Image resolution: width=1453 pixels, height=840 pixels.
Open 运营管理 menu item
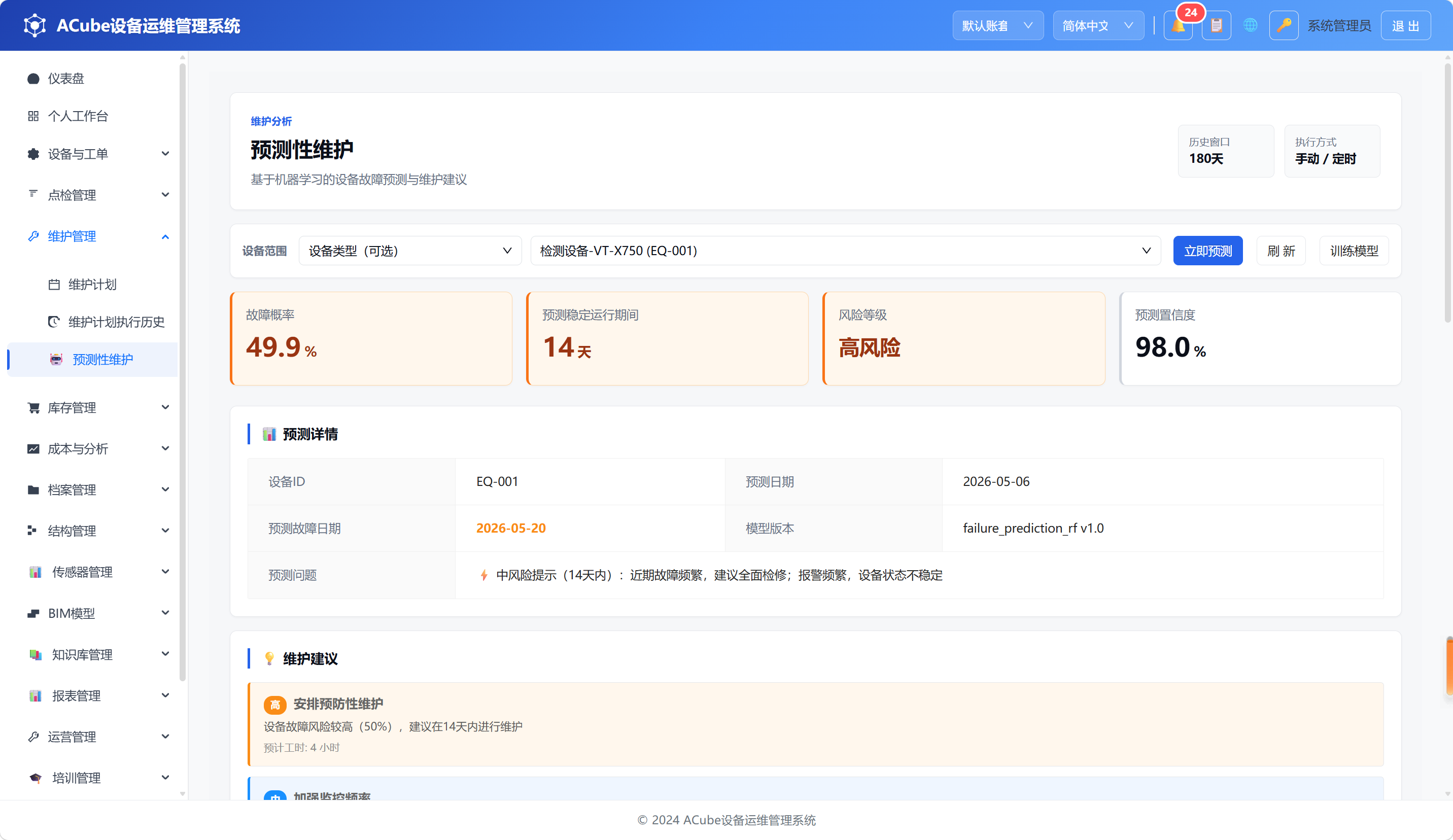coord(92,737)
